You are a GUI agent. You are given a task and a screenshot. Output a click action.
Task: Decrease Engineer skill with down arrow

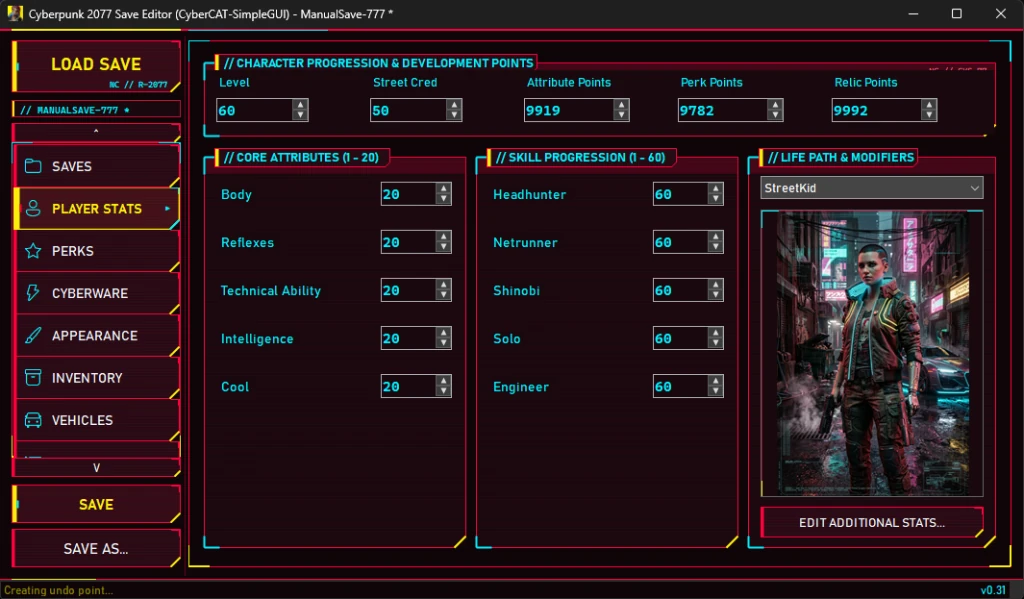point(716,391)
